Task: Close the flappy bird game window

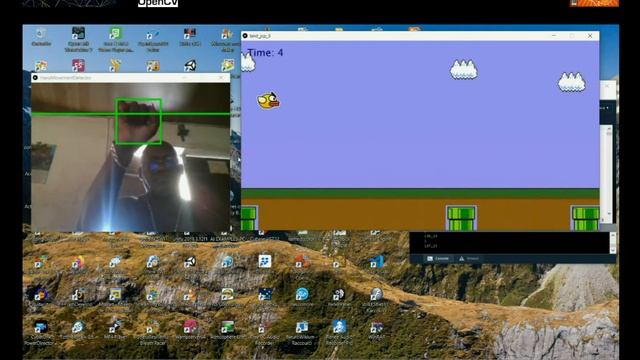Action: pos(590,36)
